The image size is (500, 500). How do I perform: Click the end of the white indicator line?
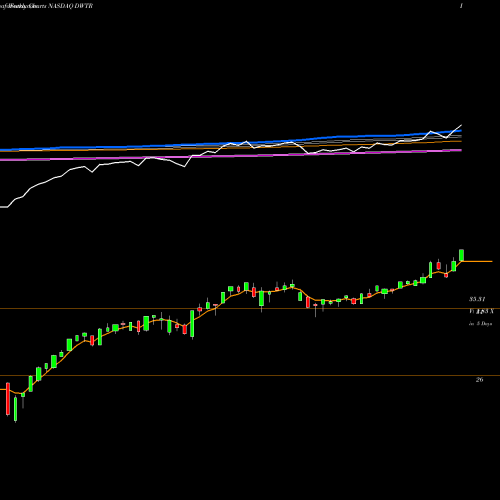(461, 125)
